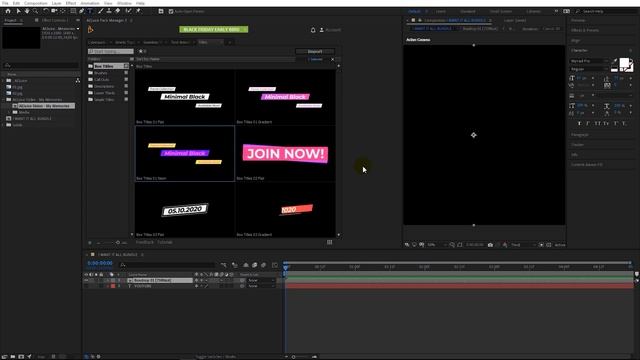640x360 pixels.
Task: Select the Selection (arrow) tool
Action: click(x=18, y=11)
